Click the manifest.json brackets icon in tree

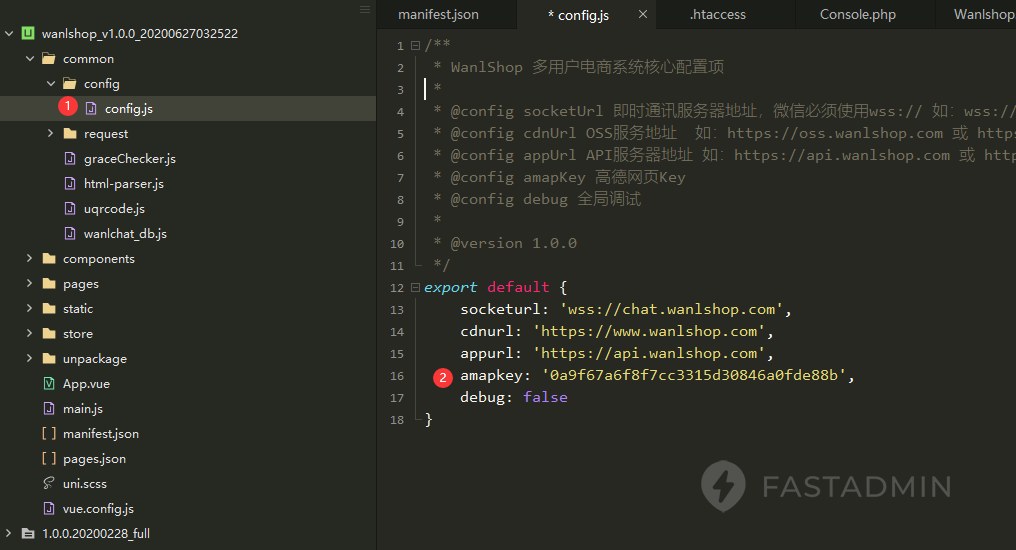49,433
